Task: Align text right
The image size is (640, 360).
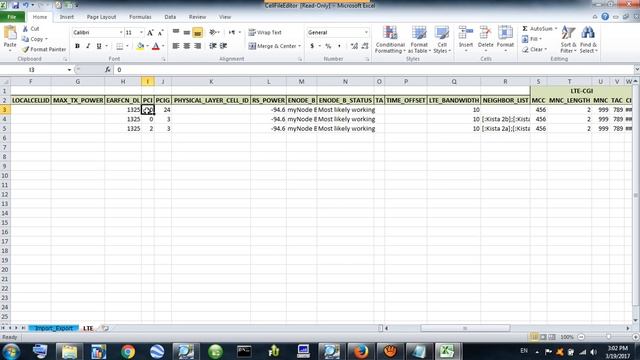Action: coord(198,46)
